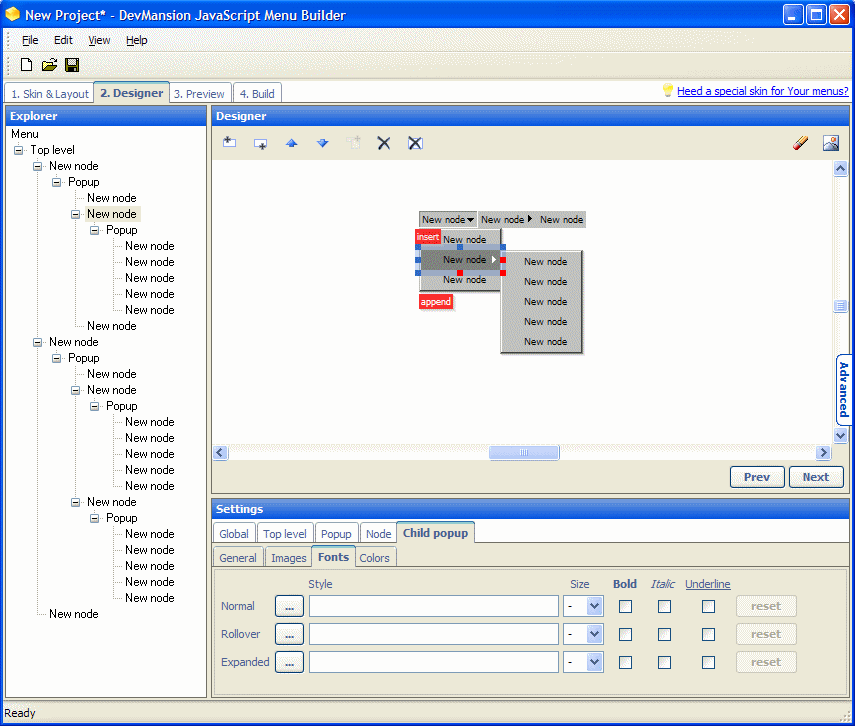Open the File menu
The width and height of the screenshot is (855, 726).
pos(30,40)
